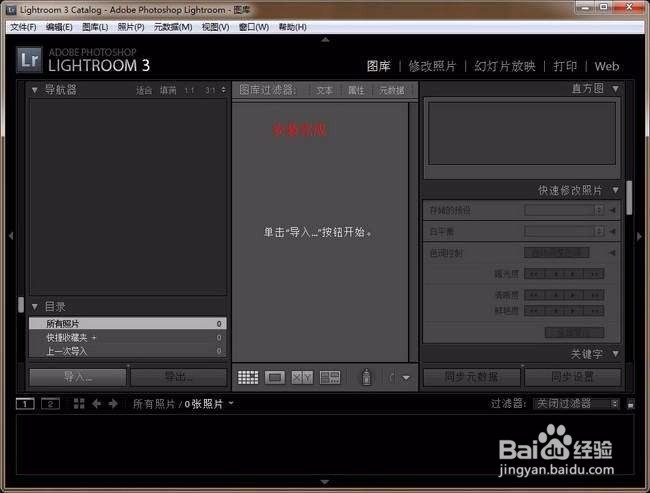Click the reset all button
The image size is (650, 493).
[575, 332]
